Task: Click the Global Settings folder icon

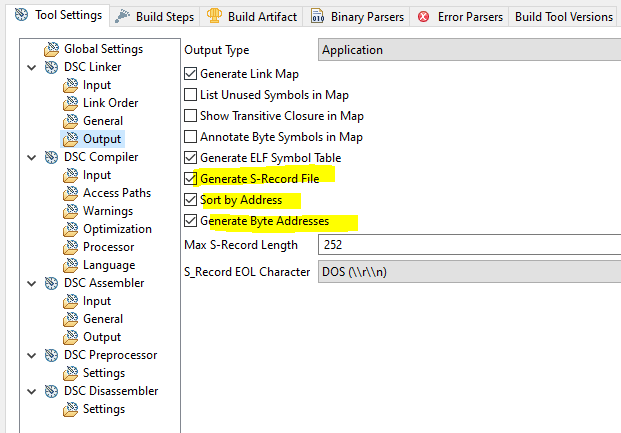Action: (50, 49)
